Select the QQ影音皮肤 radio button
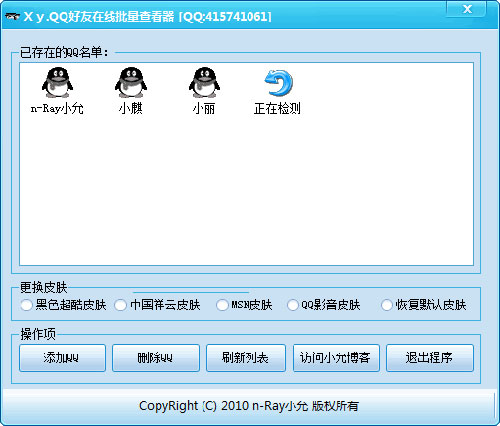The height and width of the screenshot is (426, 500). coord(292,305)
